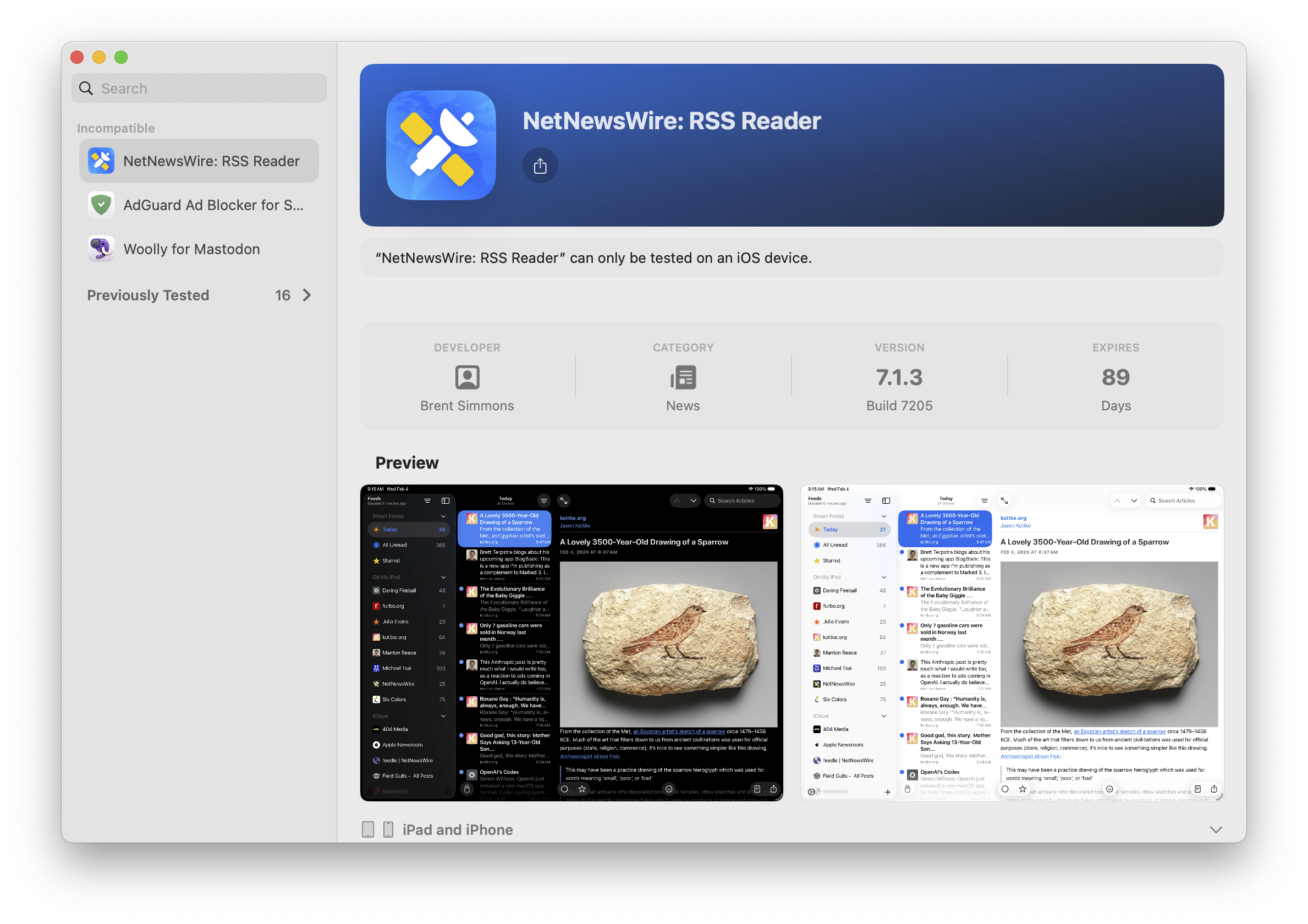Click the iPad device icon
Viewport: 1308px width, 924px height.
tap(368, 829)
